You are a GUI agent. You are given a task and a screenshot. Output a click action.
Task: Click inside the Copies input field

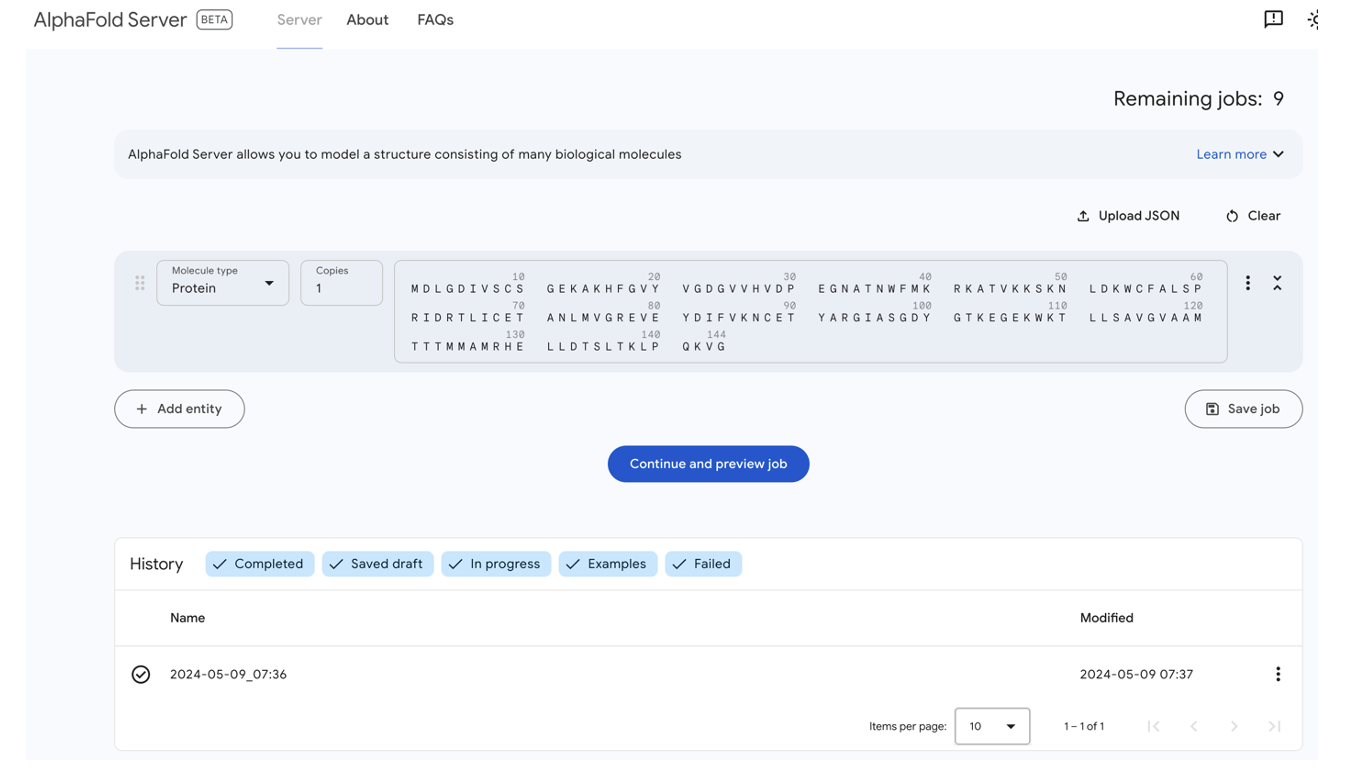point(341,288)
